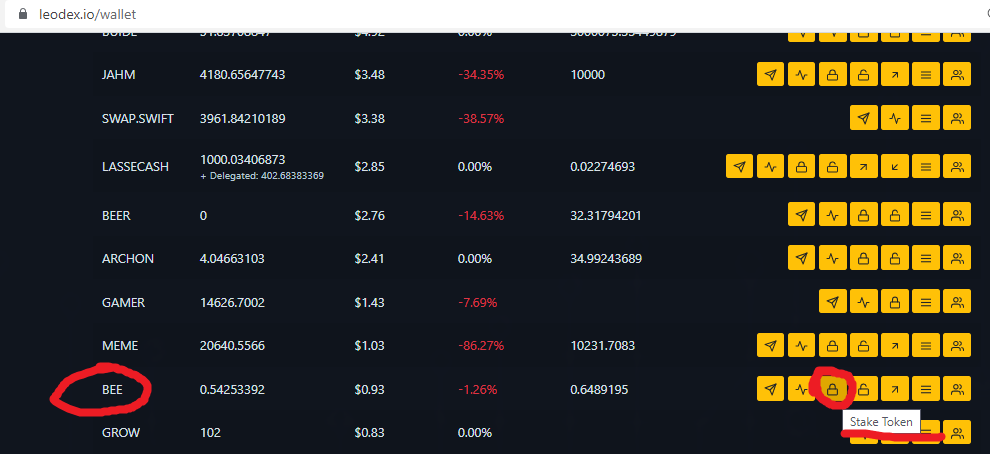990x454 pixels.
Task: Open GROW users icon
Action: (957, 433)
